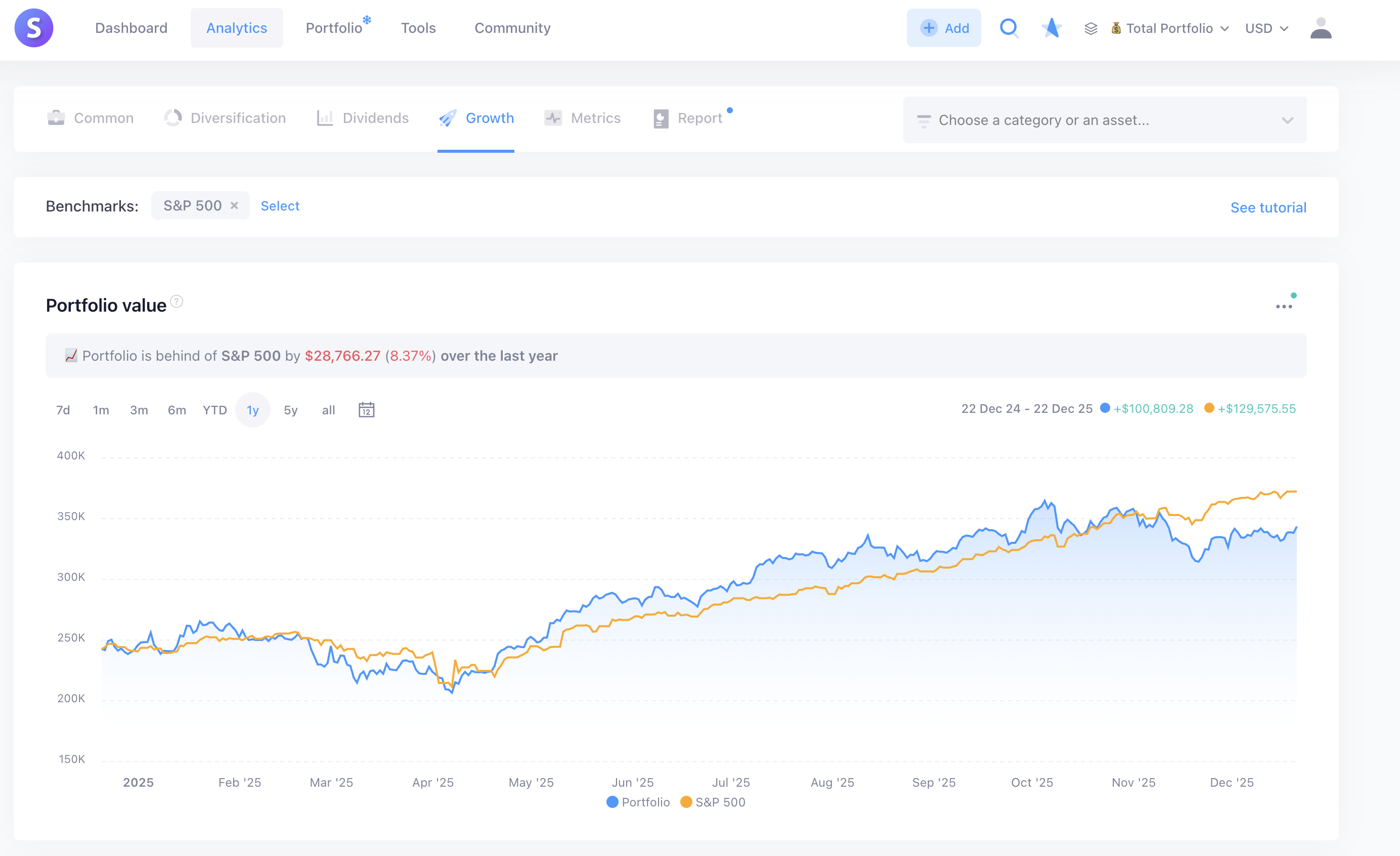Toggle Portfolio series in chart legend
This screenshot has height=856, width=1400.
click(x=638, y=802)
